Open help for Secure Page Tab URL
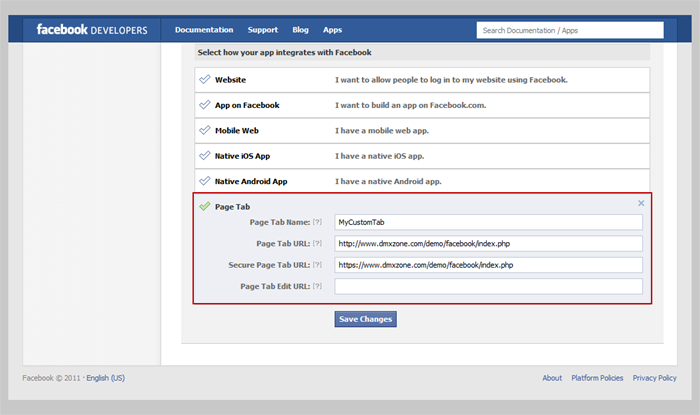700x415 pixels. pyautogui.click(x=317, y=265)
